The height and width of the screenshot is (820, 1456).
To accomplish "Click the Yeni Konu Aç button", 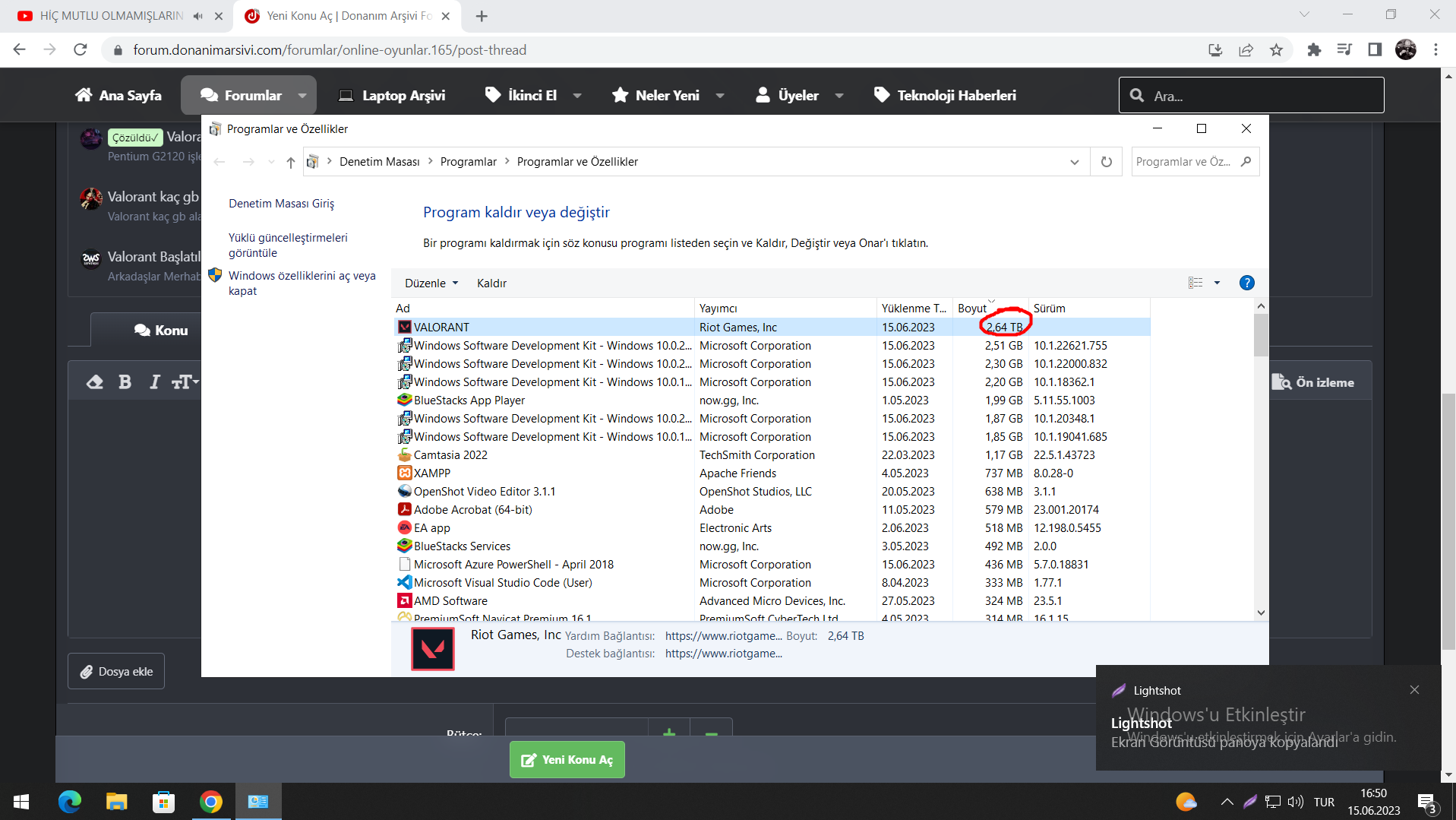I will pos(567,759).
